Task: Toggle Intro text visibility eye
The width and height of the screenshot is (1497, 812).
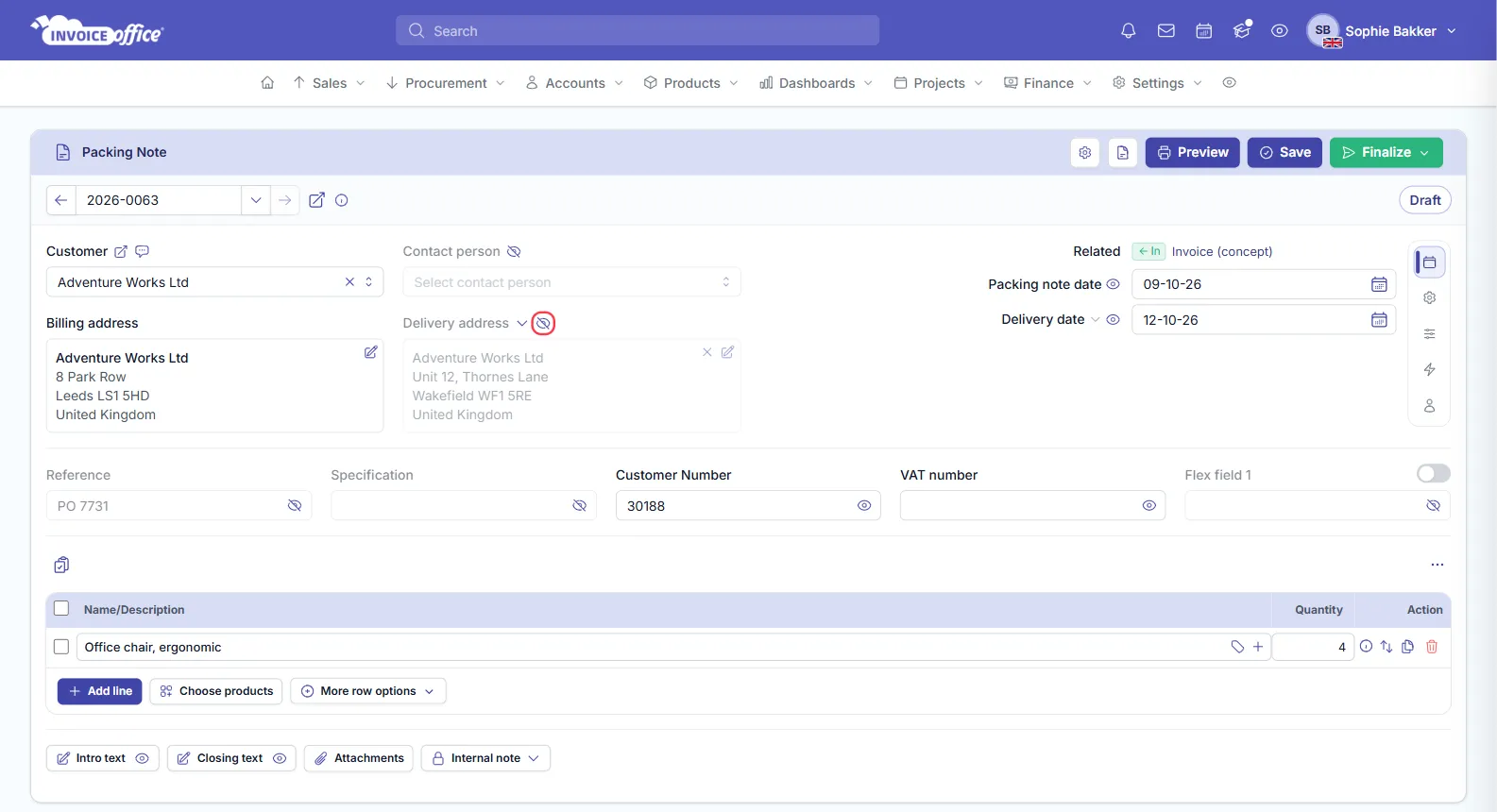Action: 143,758
